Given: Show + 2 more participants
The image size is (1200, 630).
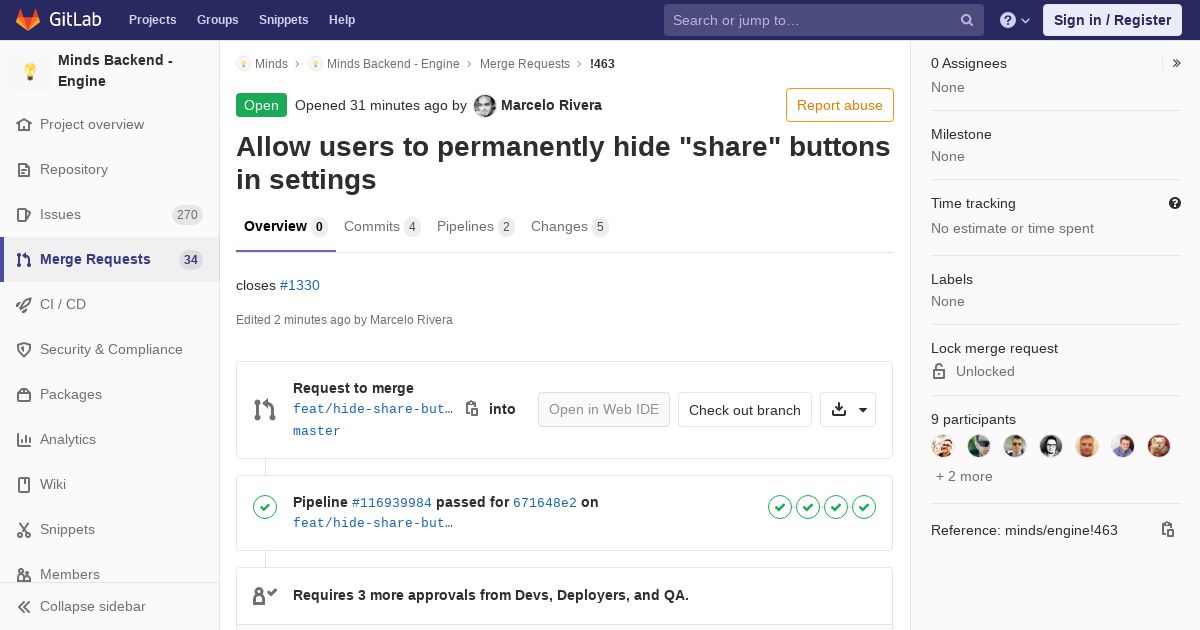Looking at the screenshot, I should click(964, 476).
